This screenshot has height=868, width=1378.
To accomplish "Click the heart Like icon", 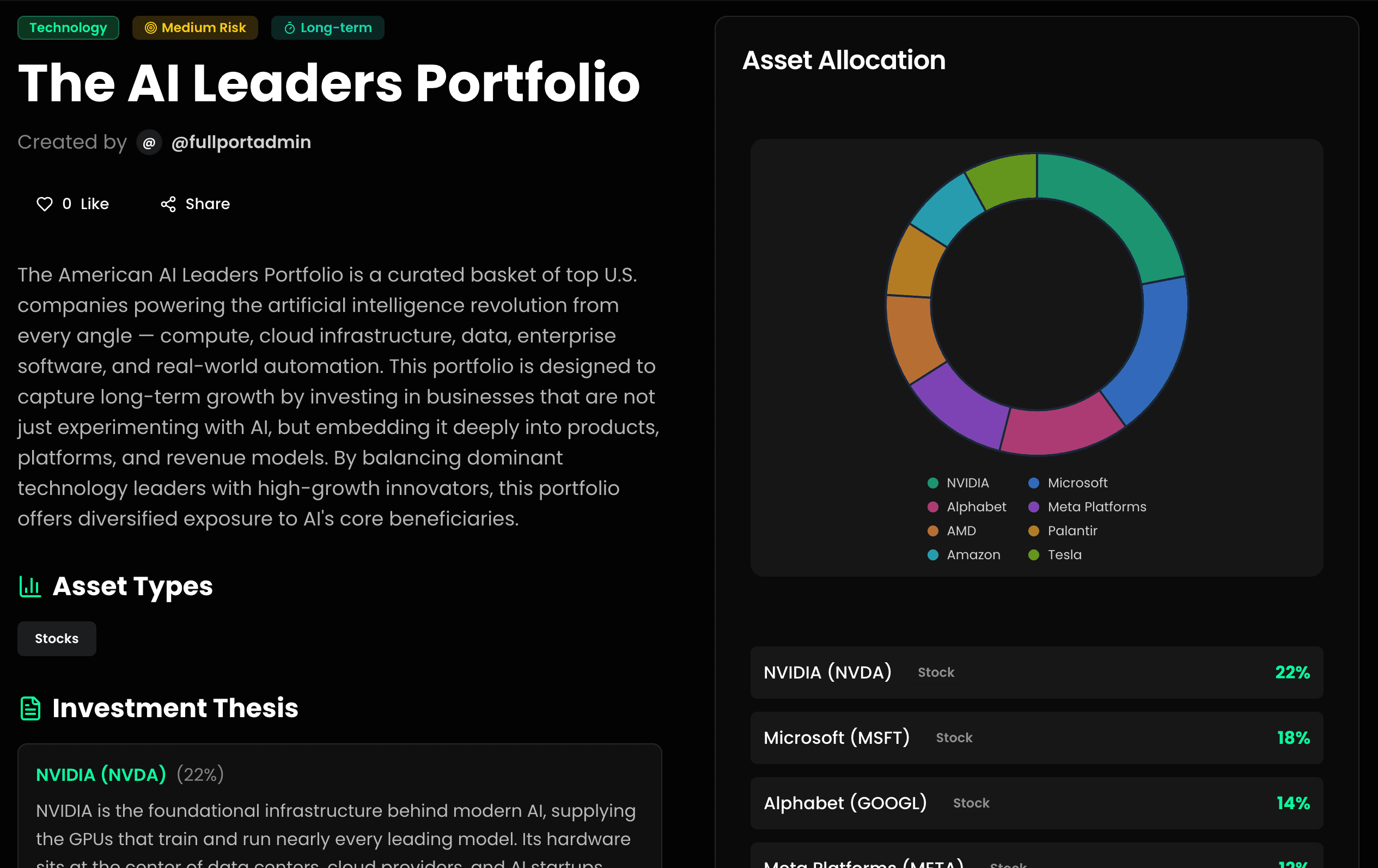I will point(45,204).
